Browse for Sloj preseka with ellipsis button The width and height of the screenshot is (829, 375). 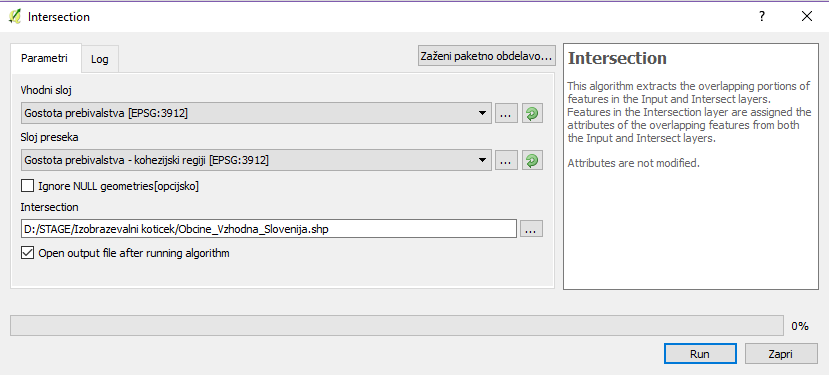click(x=506, y=161)
